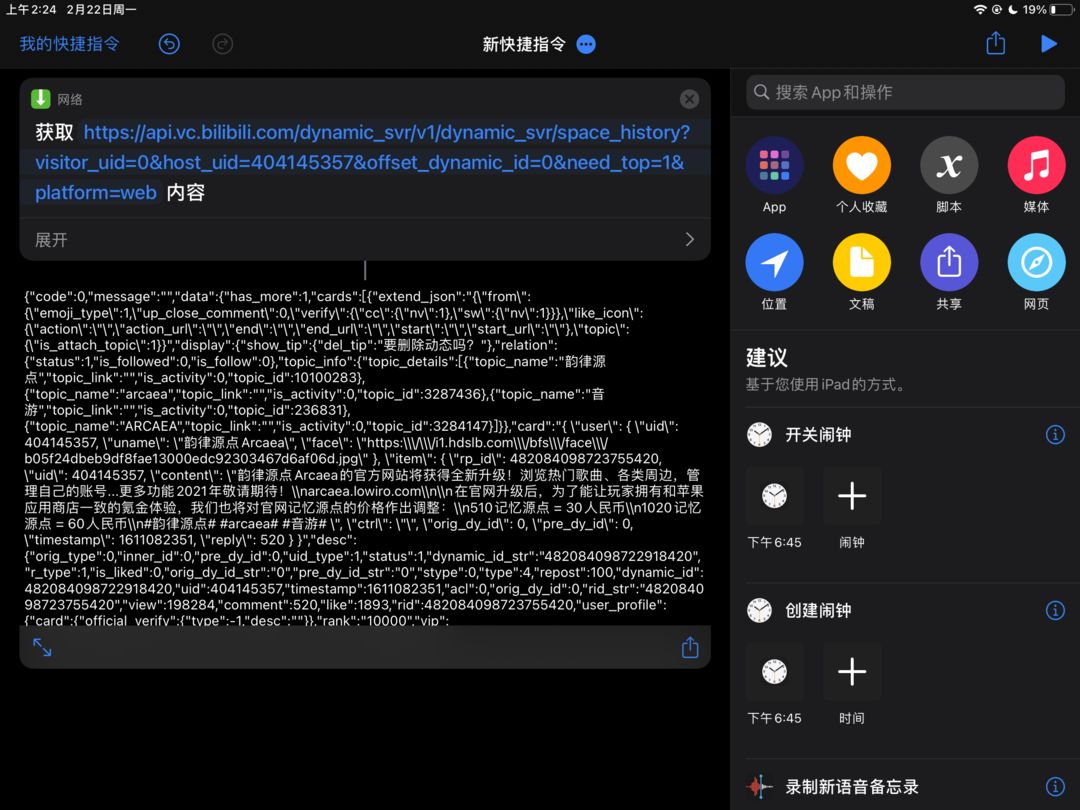Edit the bilibili API URL field
Image resolution: width=1080 pixels, height=810 pixels.
[362, 163]
